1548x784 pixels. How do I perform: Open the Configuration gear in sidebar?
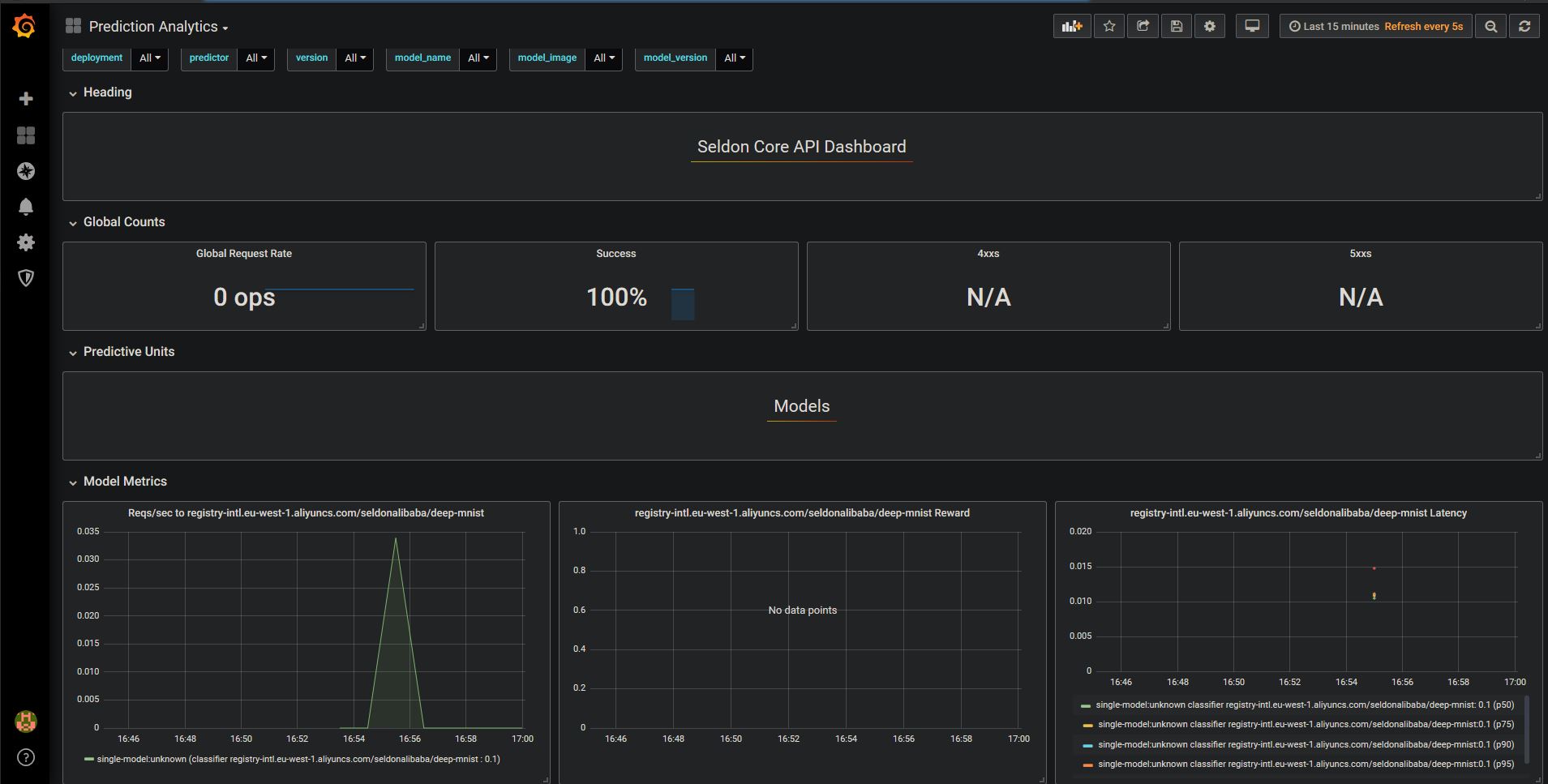26,242
